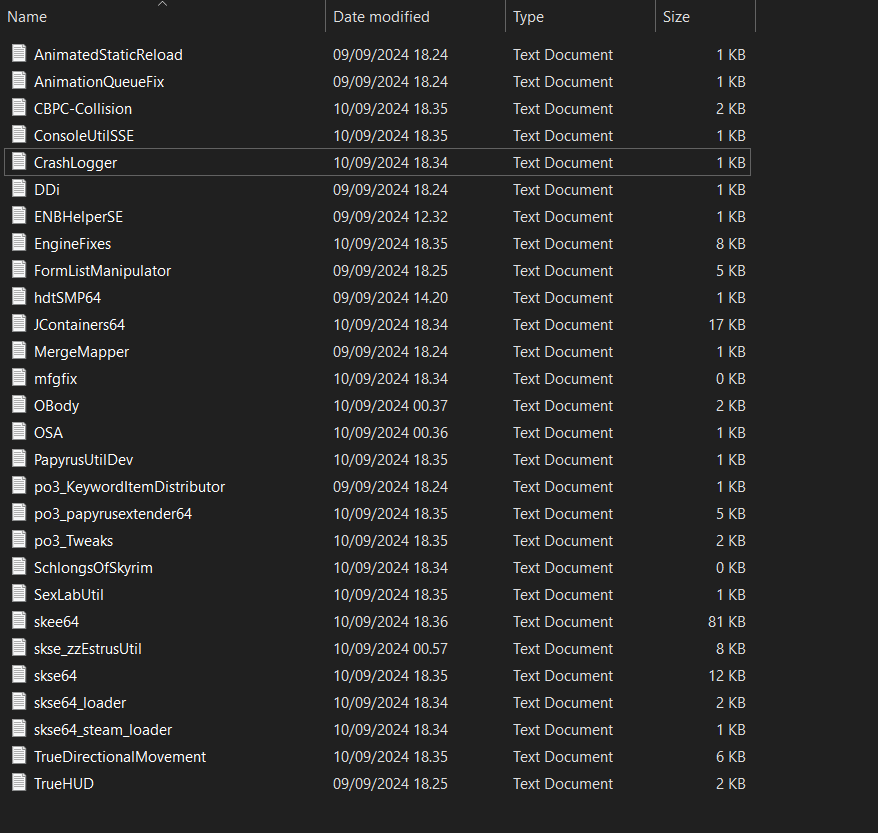
Task: Click the po3_Tweaks file icon
Action: [19, 540]
